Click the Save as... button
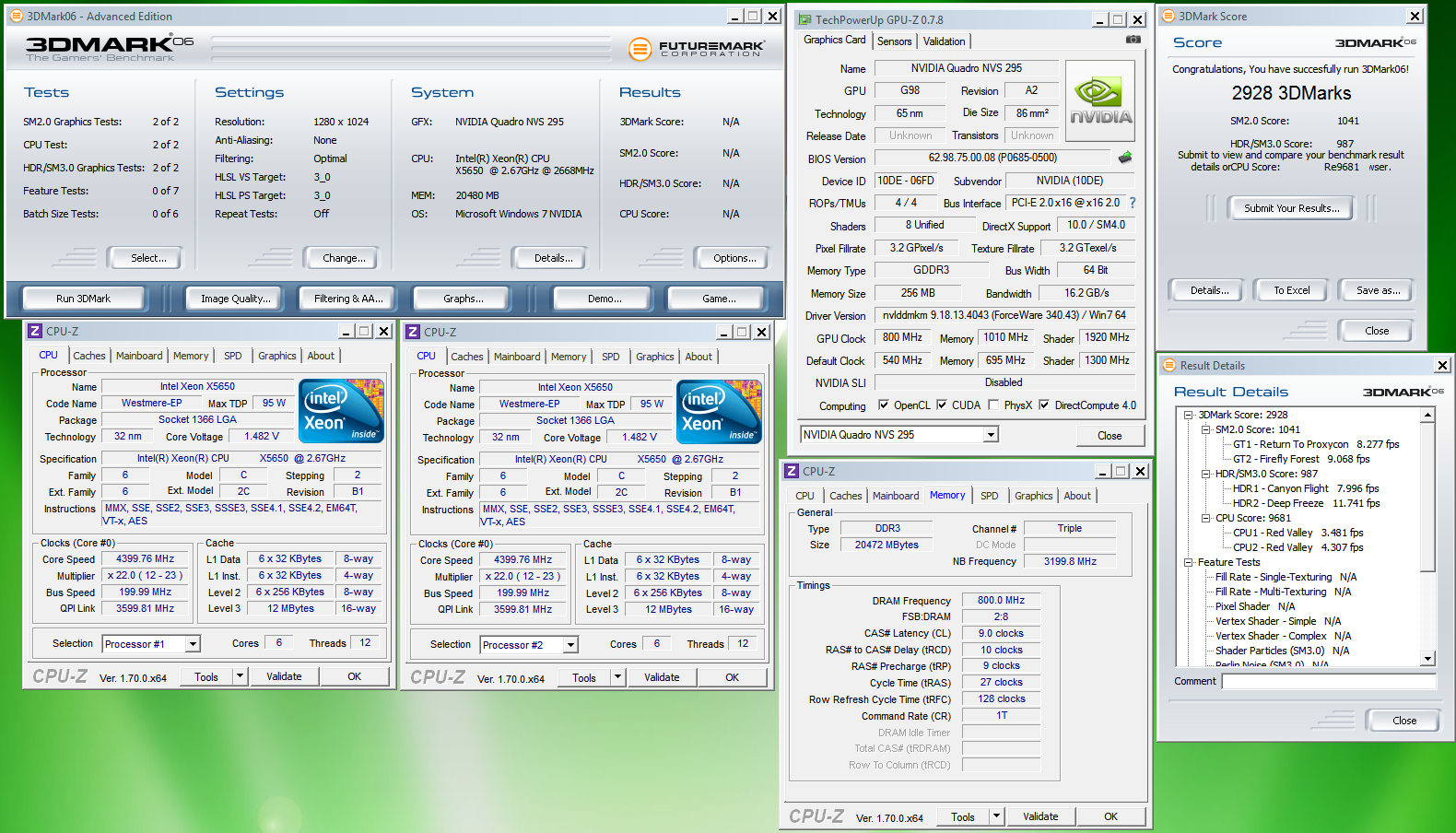Screen dimensions: 1456x833 pyautogui.click(x=1378, y=290)
